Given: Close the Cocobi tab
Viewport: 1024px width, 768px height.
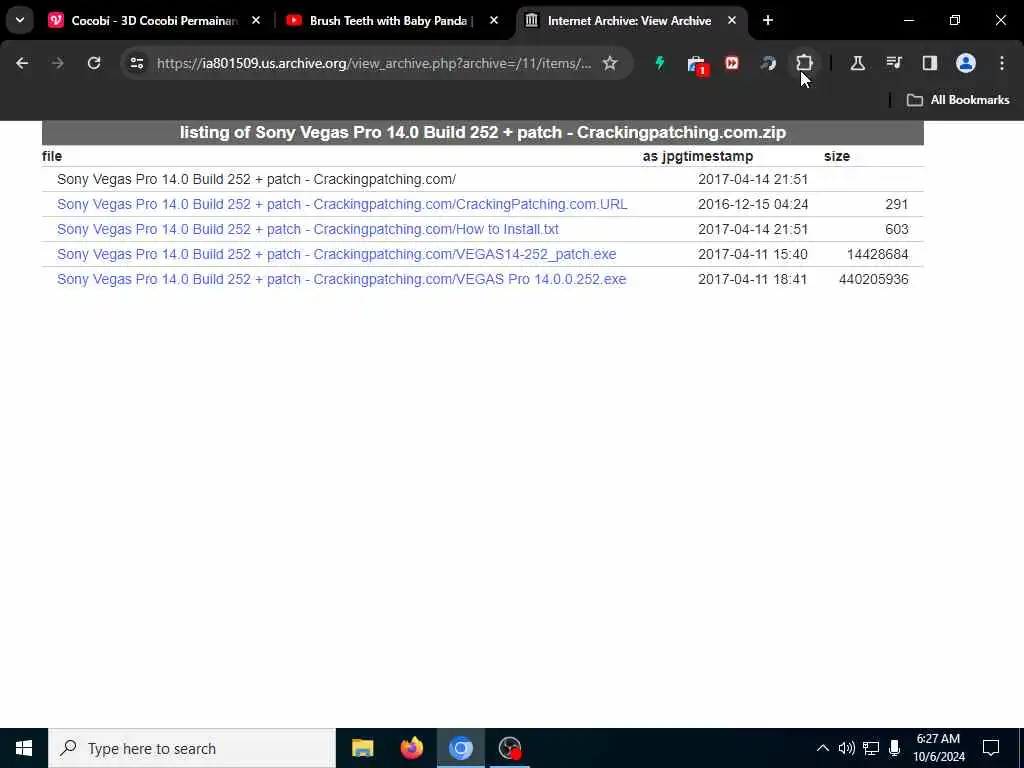Looking at the screenshot, I should tap(256, 21).
